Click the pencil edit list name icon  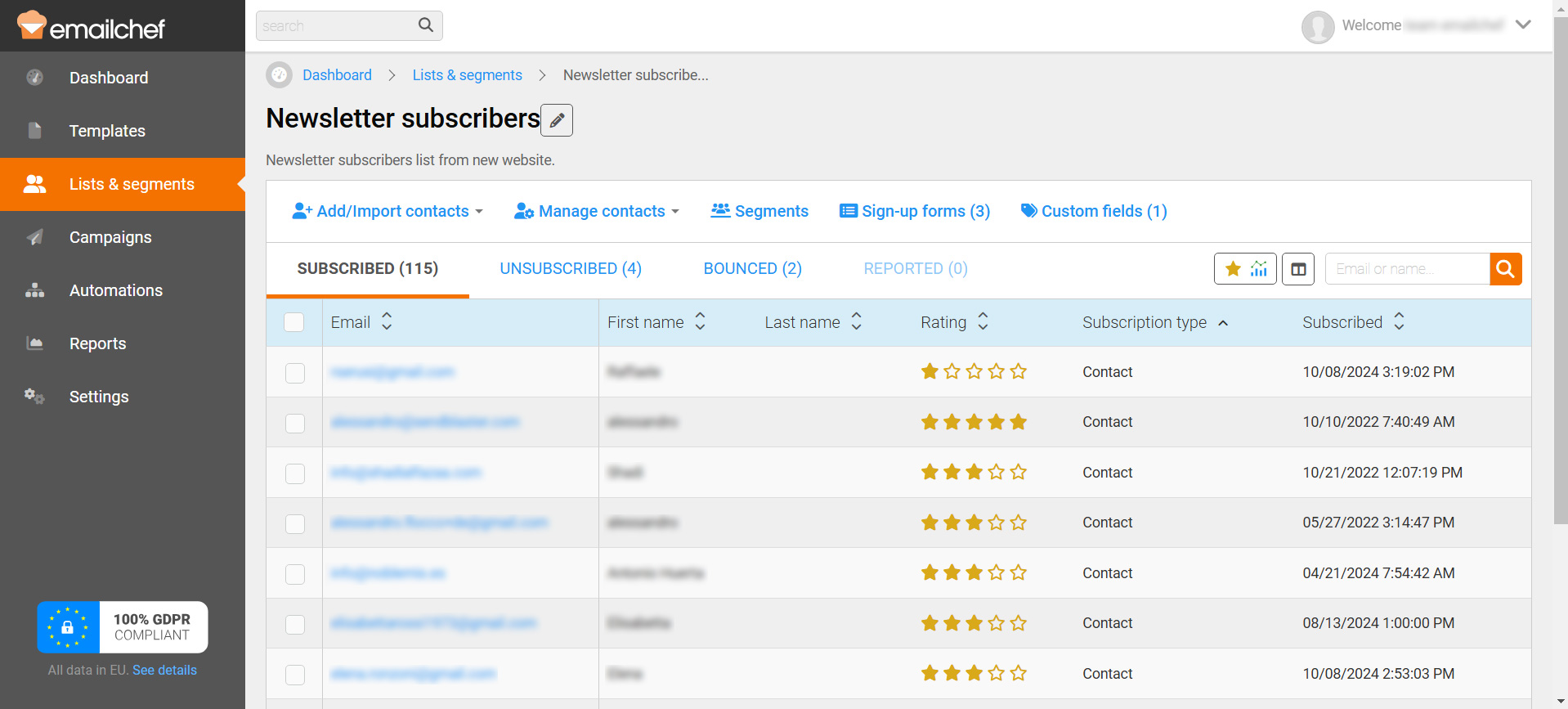tap(557, 120)
